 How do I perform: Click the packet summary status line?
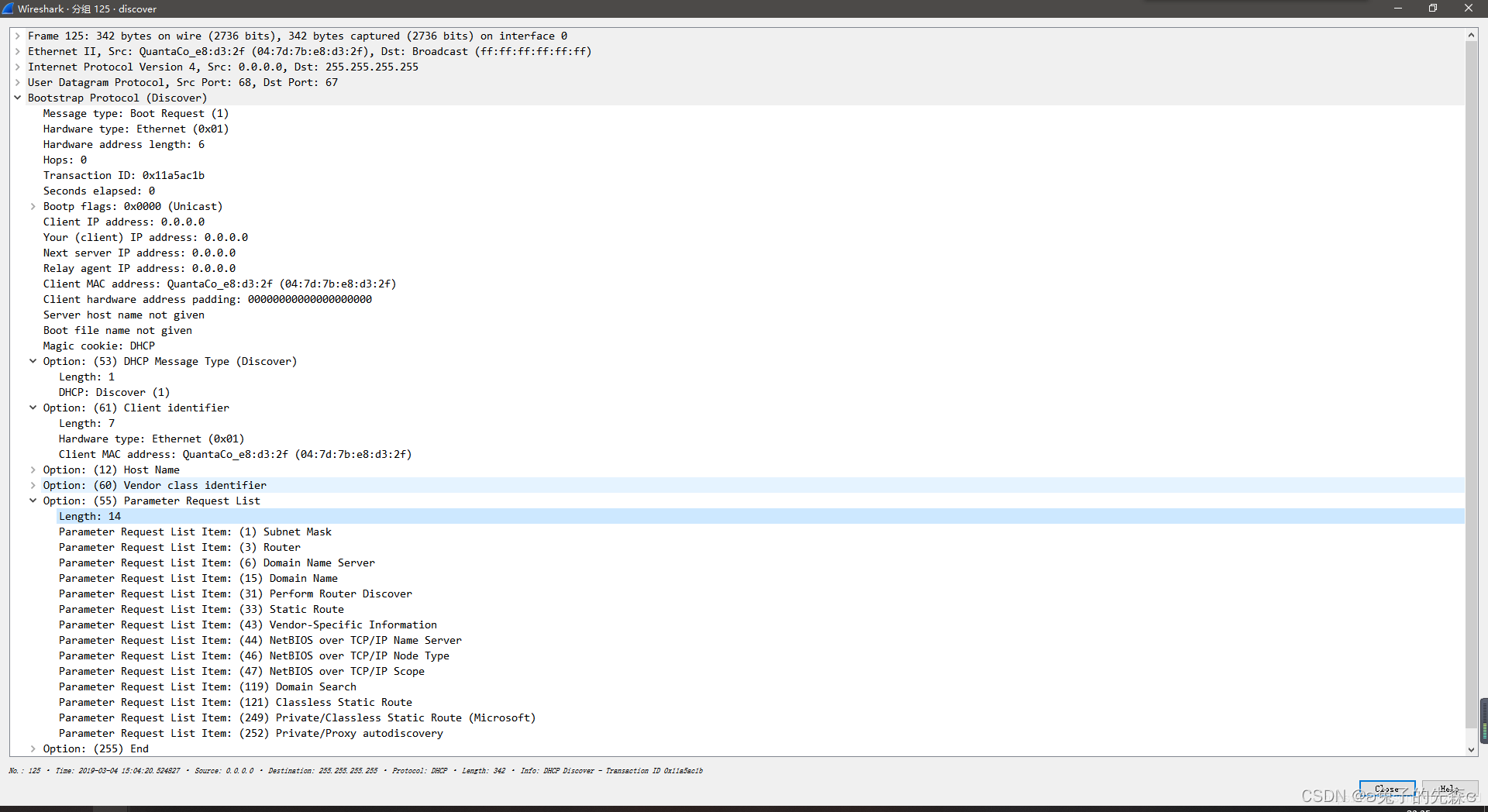pyautogui.click(x=356, y=771)
